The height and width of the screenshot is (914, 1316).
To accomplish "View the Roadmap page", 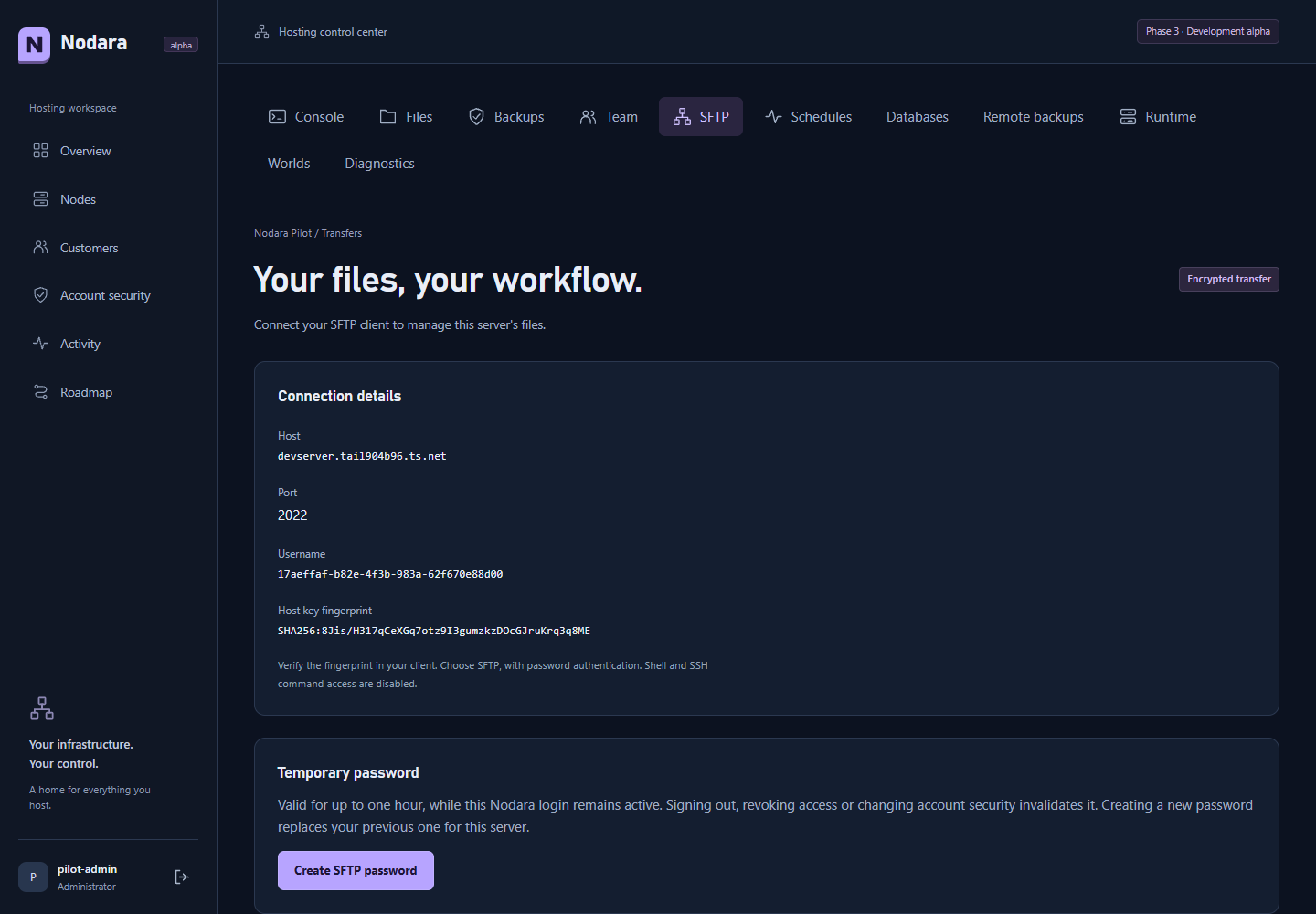I will (x=108, y=392).
